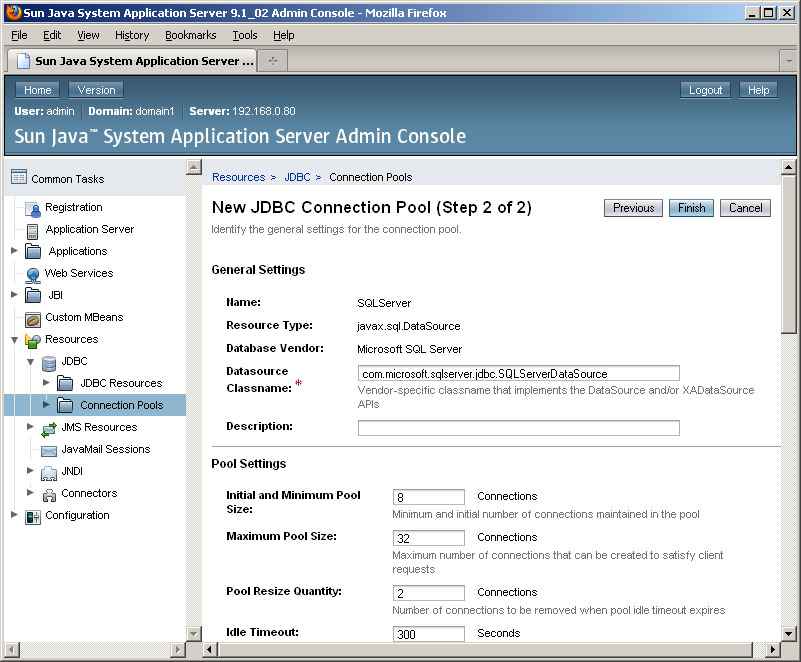
Task: Open a new browser tab
Action: [x=273, y=61]
